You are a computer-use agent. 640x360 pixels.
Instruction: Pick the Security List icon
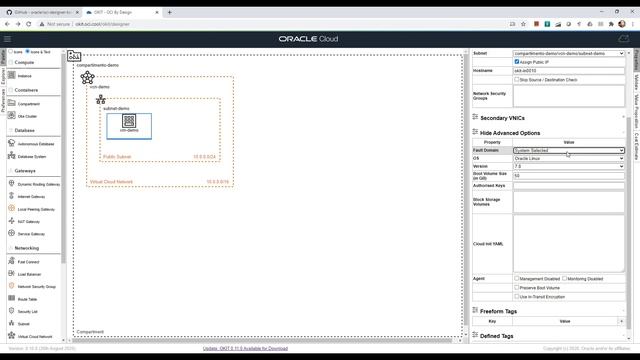[11, 311]
